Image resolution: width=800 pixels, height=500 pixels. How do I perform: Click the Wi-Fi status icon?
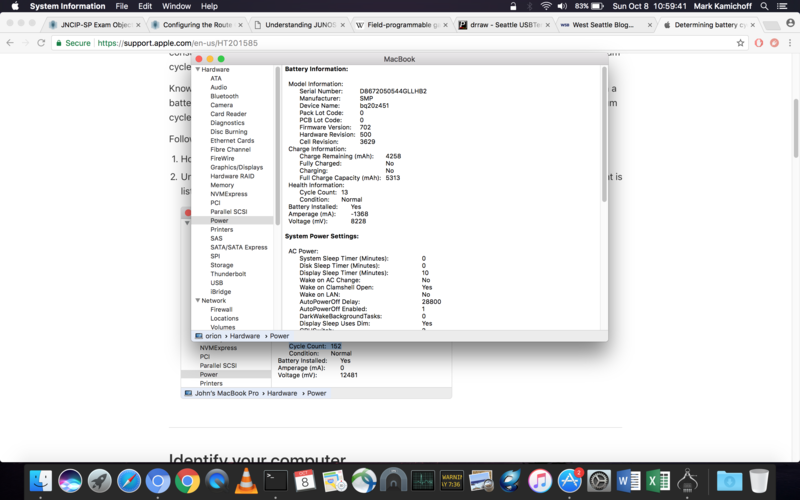[546, 6]
